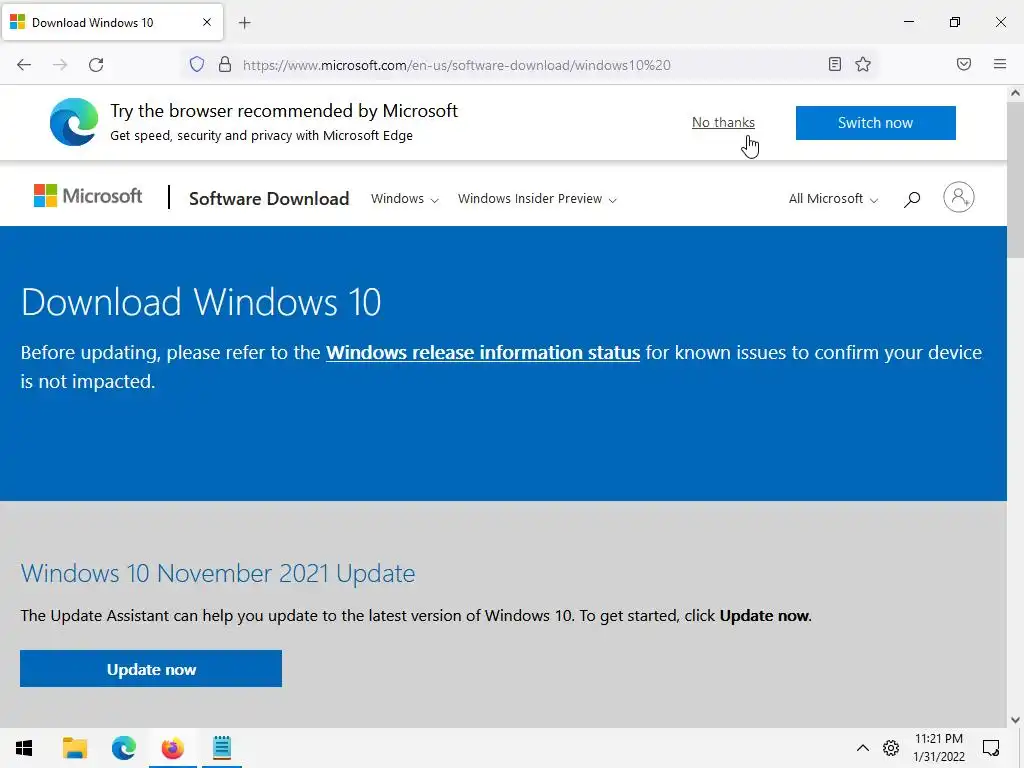Screen dimensions: 1024x768
Task: Close the Download Windows 10 tab
Action: pyautogui.click(x=206, y=22)
